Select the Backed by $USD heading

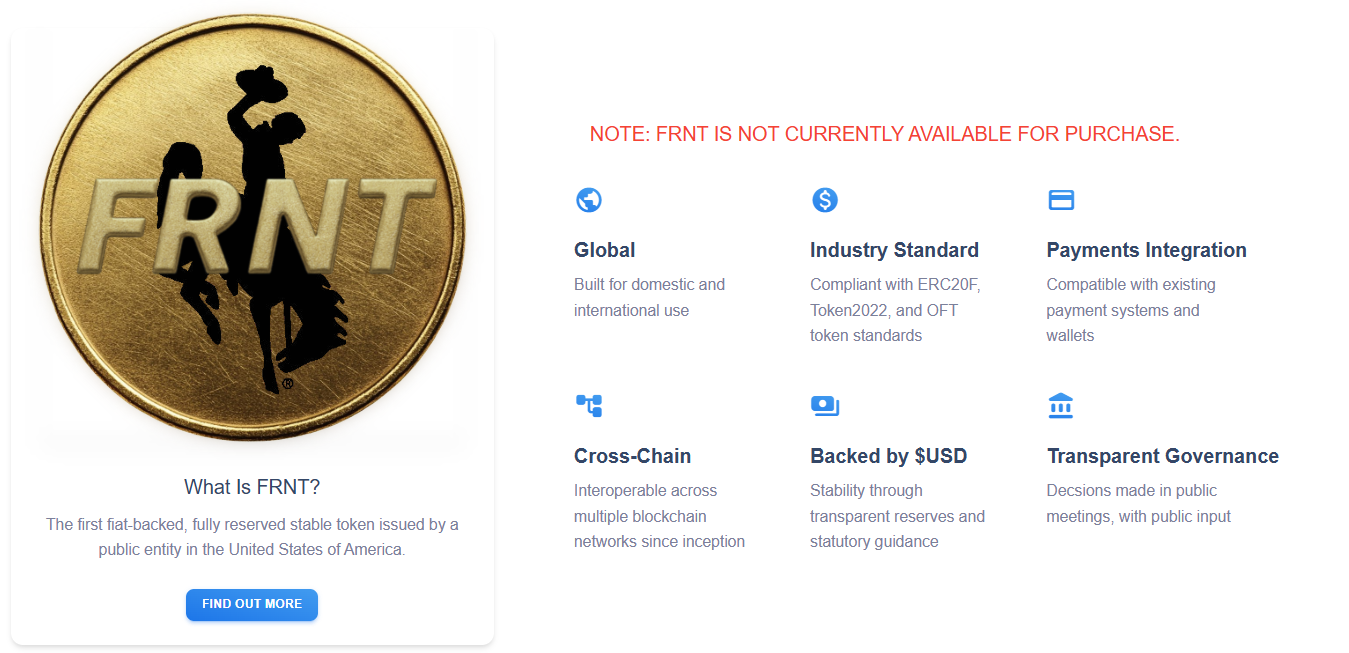click(889, 456)
